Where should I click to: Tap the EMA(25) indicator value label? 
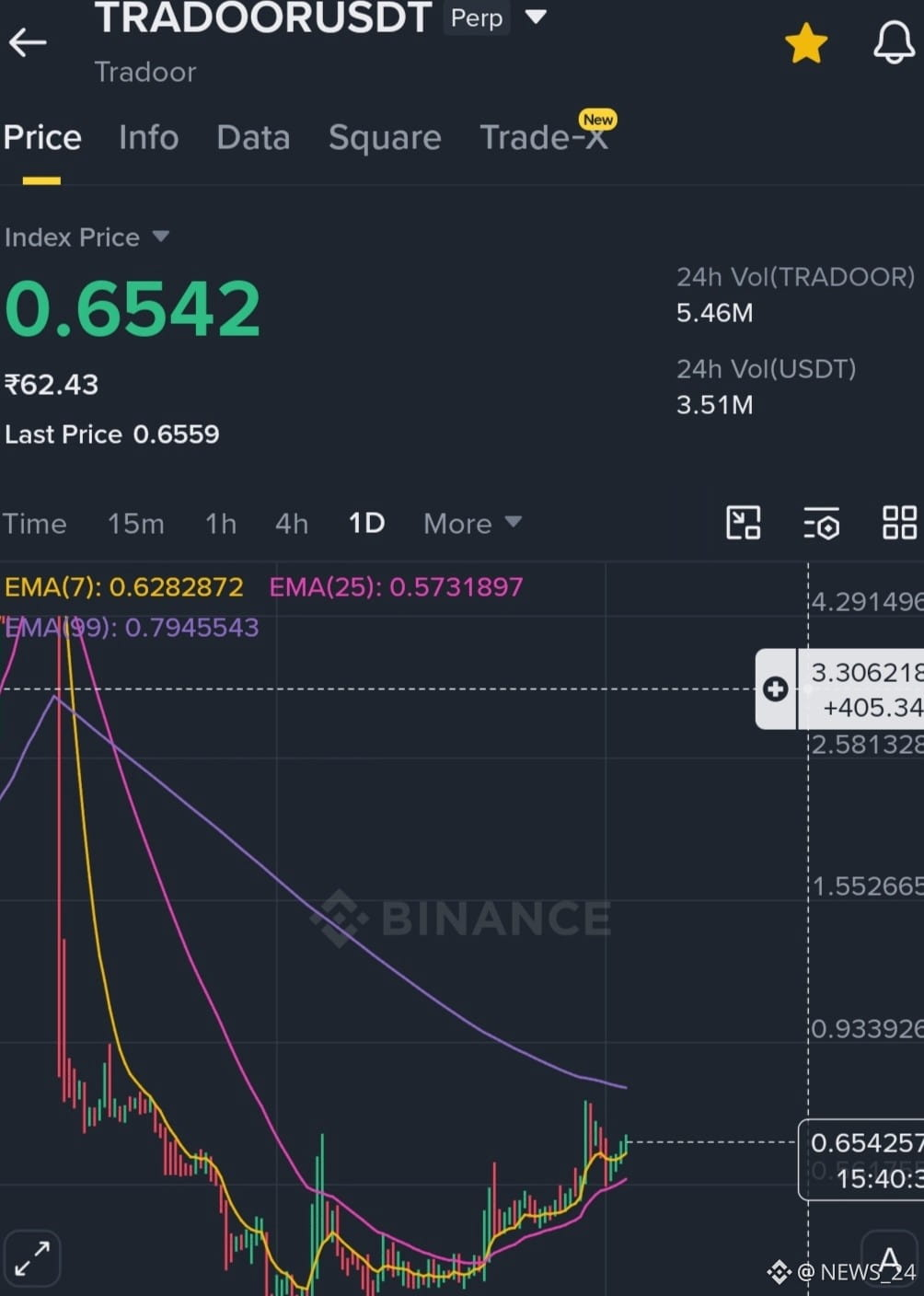click(396, 587)
